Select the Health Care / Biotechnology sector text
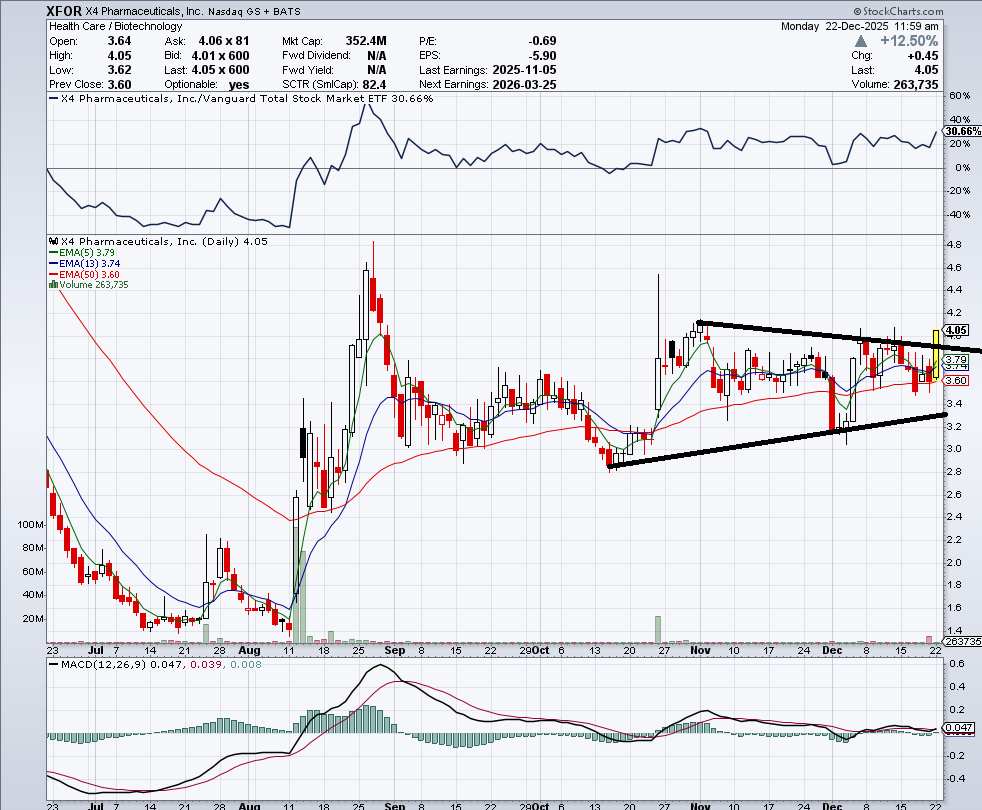 tap(116, 26)
